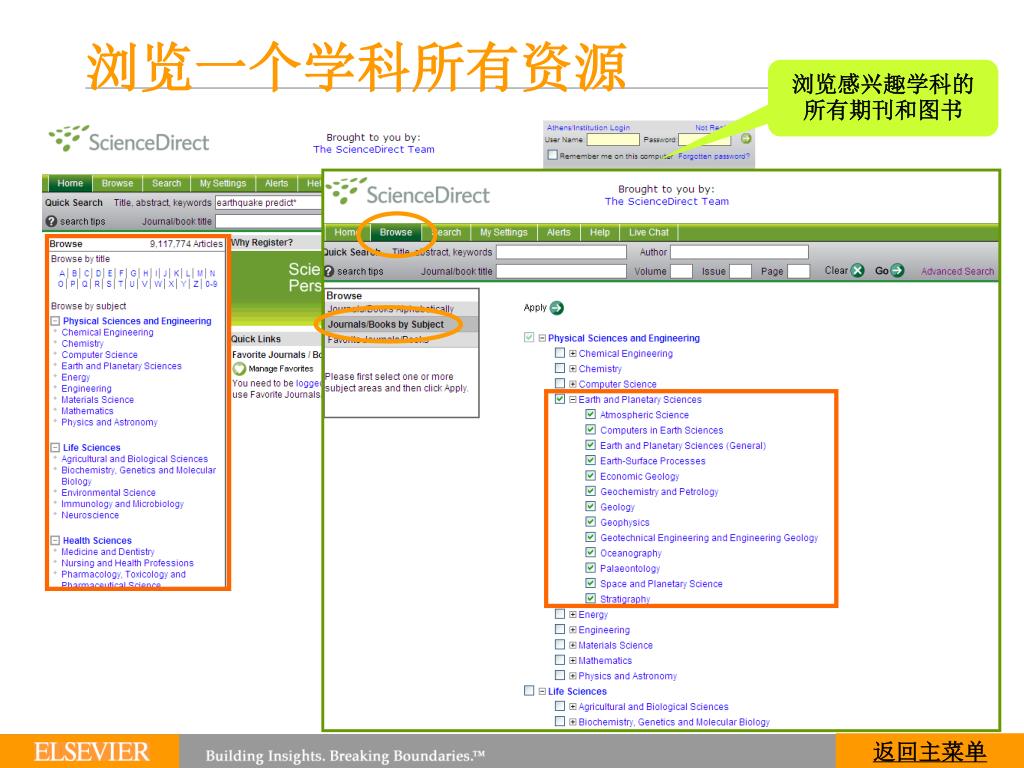Expand the Chemical Engineering node

pyautogui.click(x=573, y=353)
